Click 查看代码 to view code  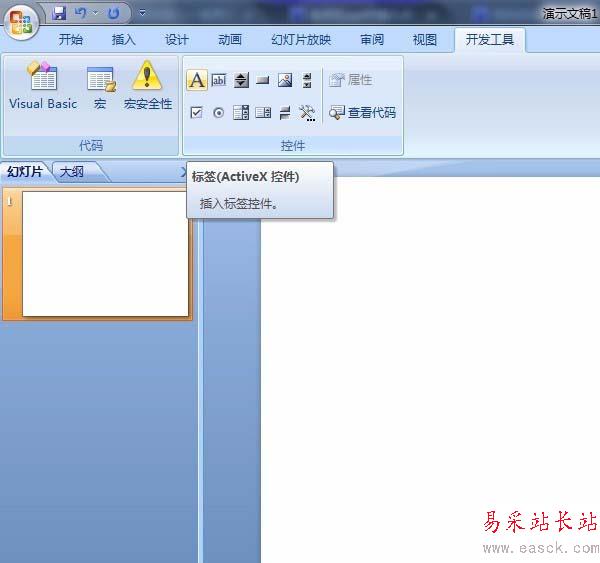[x=362, y=113]
